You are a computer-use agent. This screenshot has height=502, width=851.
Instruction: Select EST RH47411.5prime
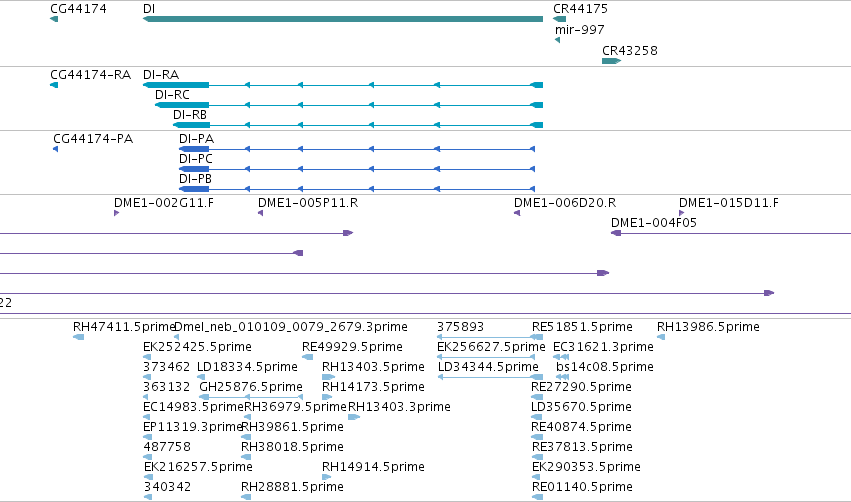tap(124, 327)
